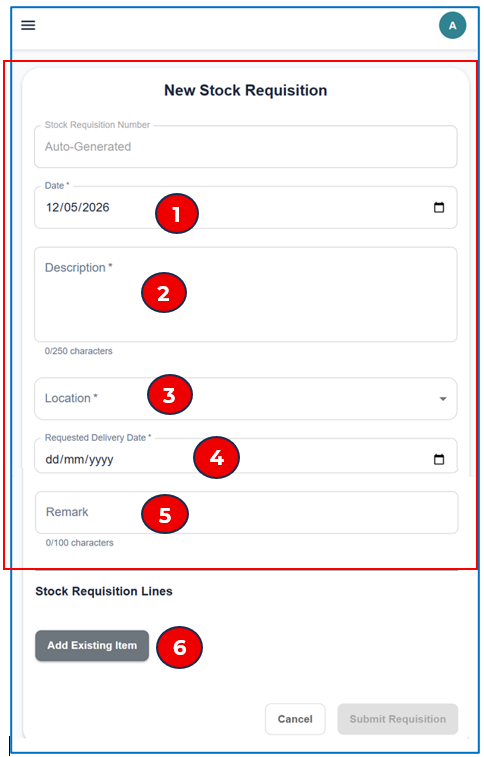Click the dd/mm/yyyy delivery date placeholder
The image size is (484, 757).
click(x=79, y=459)
